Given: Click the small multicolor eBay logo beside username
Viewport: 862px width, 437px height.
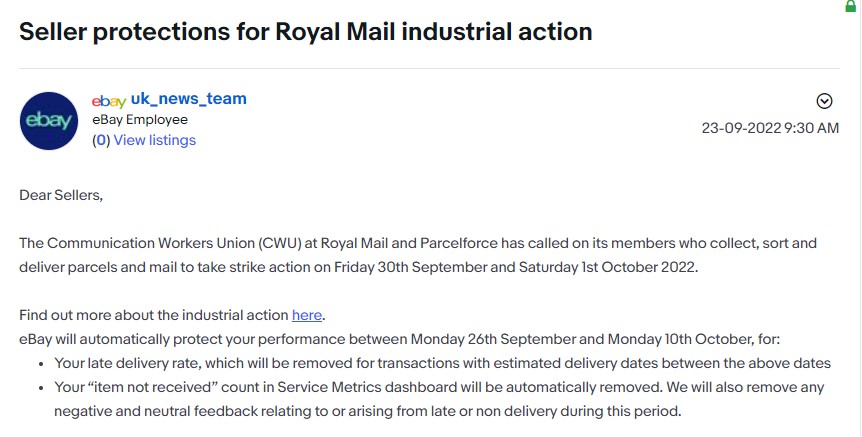Looking at the screenshot, I should point(109,101).
